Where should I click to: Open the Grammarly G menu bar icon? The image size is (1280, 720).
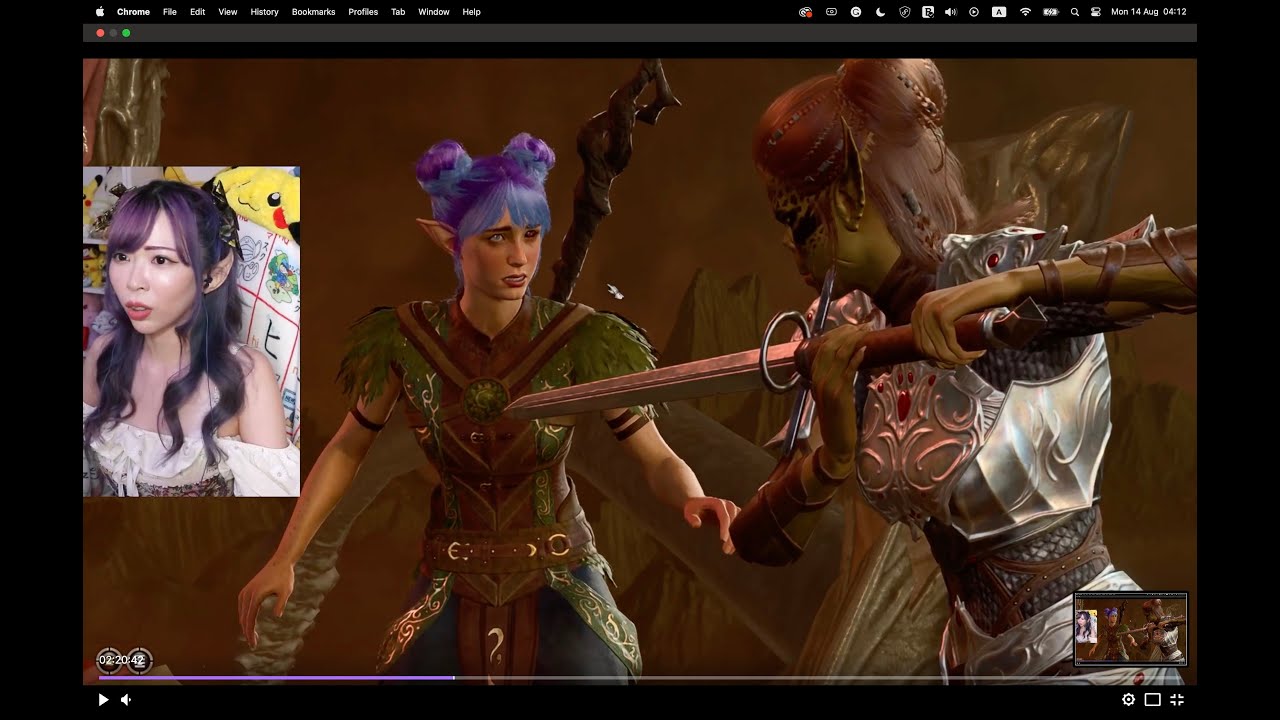(x=856, y=12)
